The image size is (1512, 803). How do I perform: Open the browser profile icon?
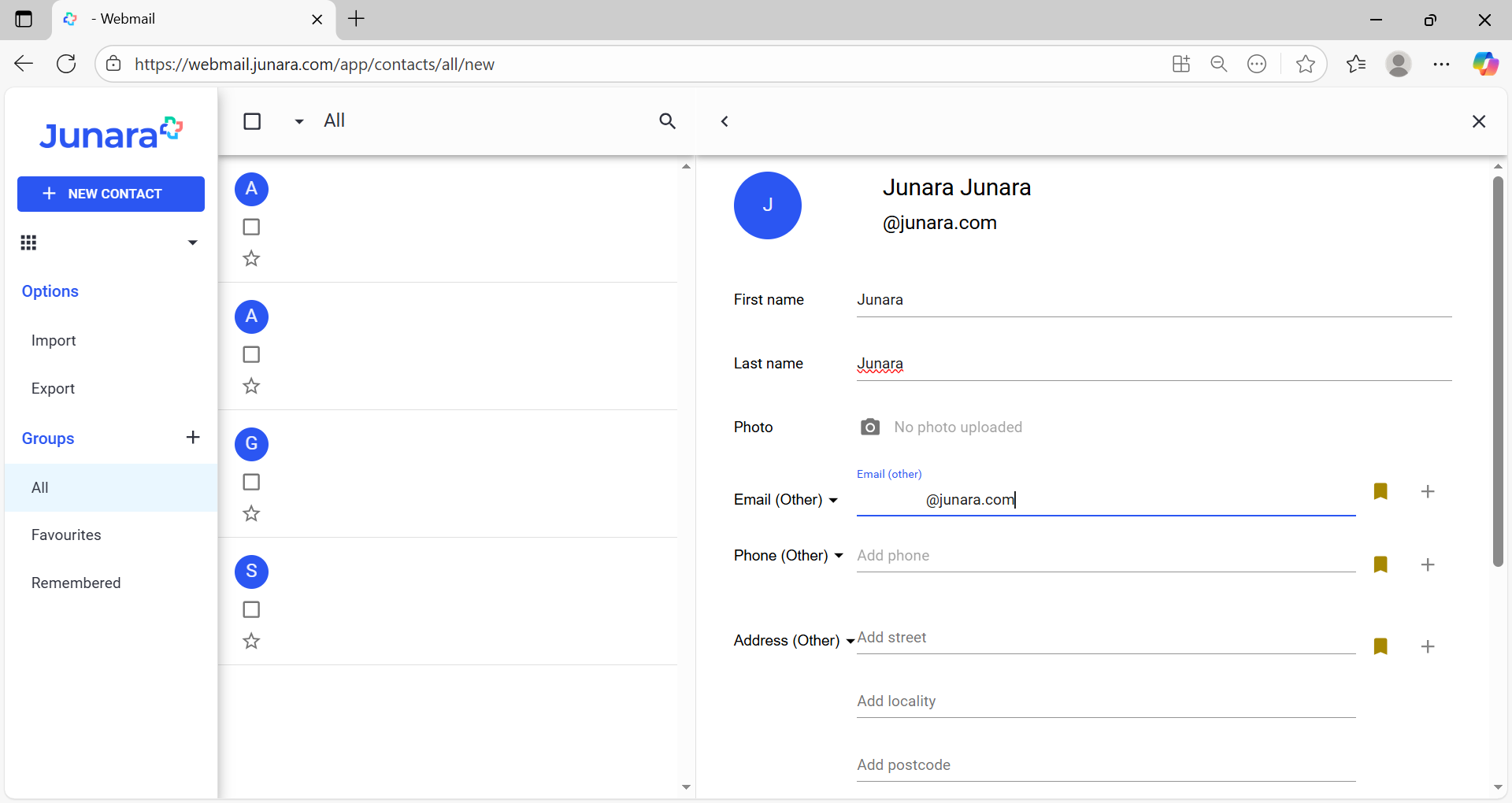(x=1399, y=64)
